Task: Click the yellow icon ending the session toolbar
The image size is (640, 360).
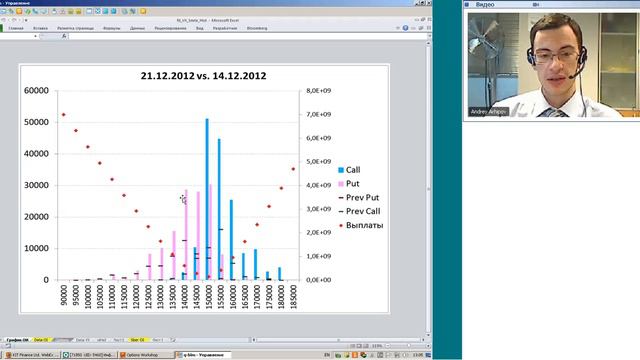Action: pyautogui.click(x=143, y=11)
